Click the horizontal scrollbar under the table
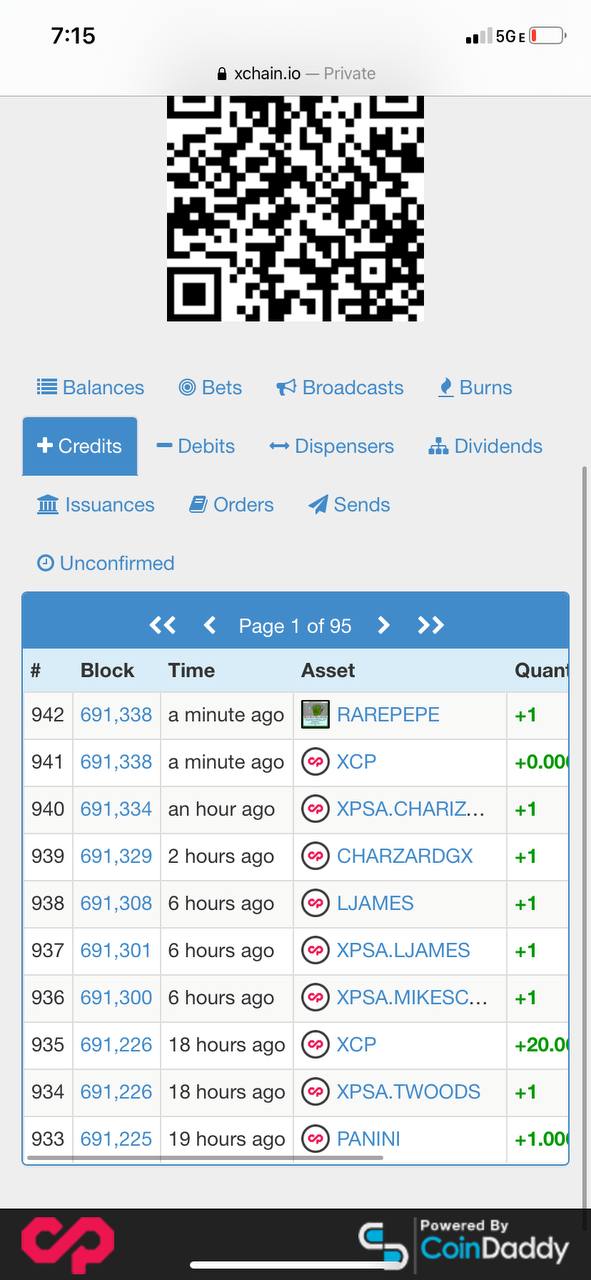Image resolution: width=591 pixels, height=1280 pixels. coord(205,1158)
